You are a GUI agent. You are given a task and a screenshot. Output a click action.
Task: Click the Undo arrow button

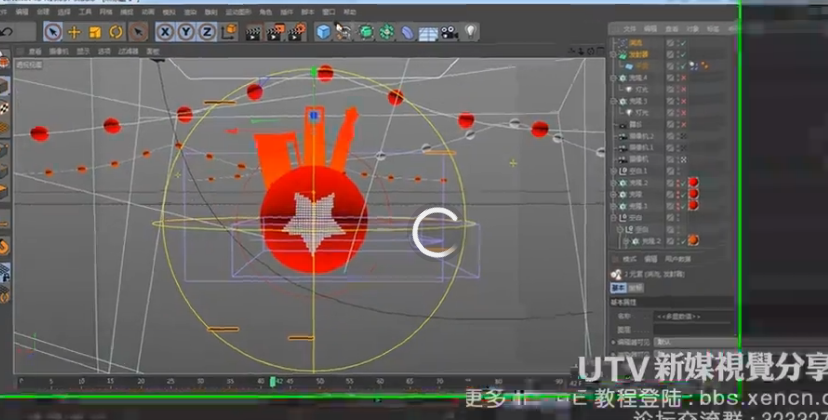7,32
